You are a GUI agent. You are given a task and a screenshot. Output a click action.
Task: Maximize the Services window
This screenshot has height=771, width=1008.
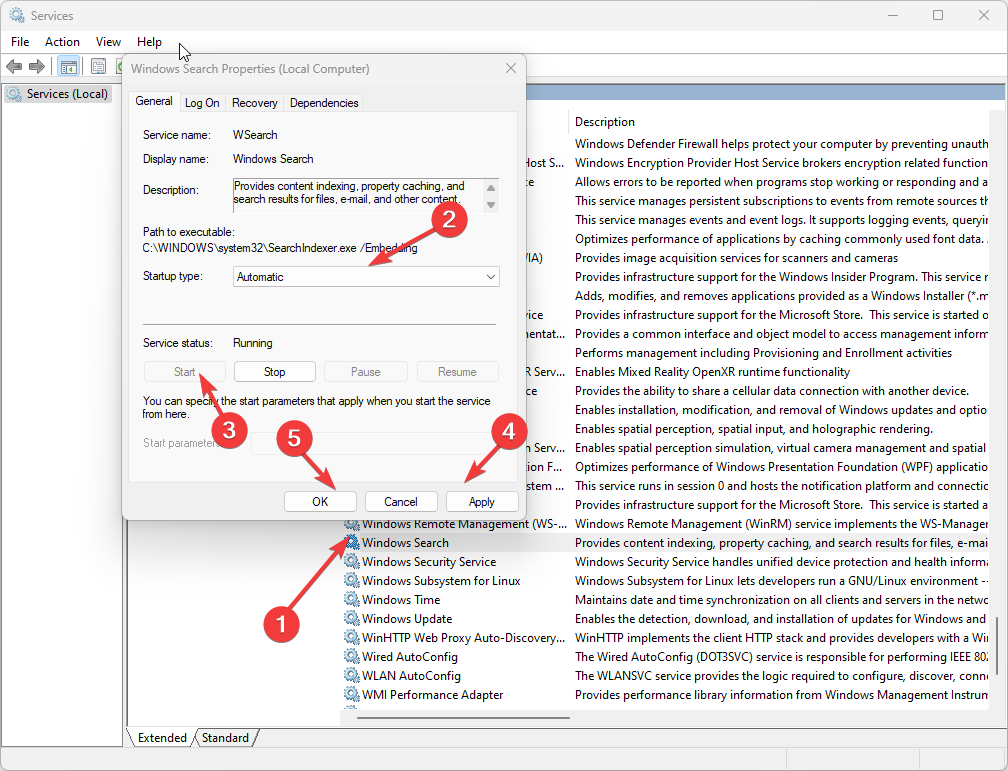(x=938, y=15)
